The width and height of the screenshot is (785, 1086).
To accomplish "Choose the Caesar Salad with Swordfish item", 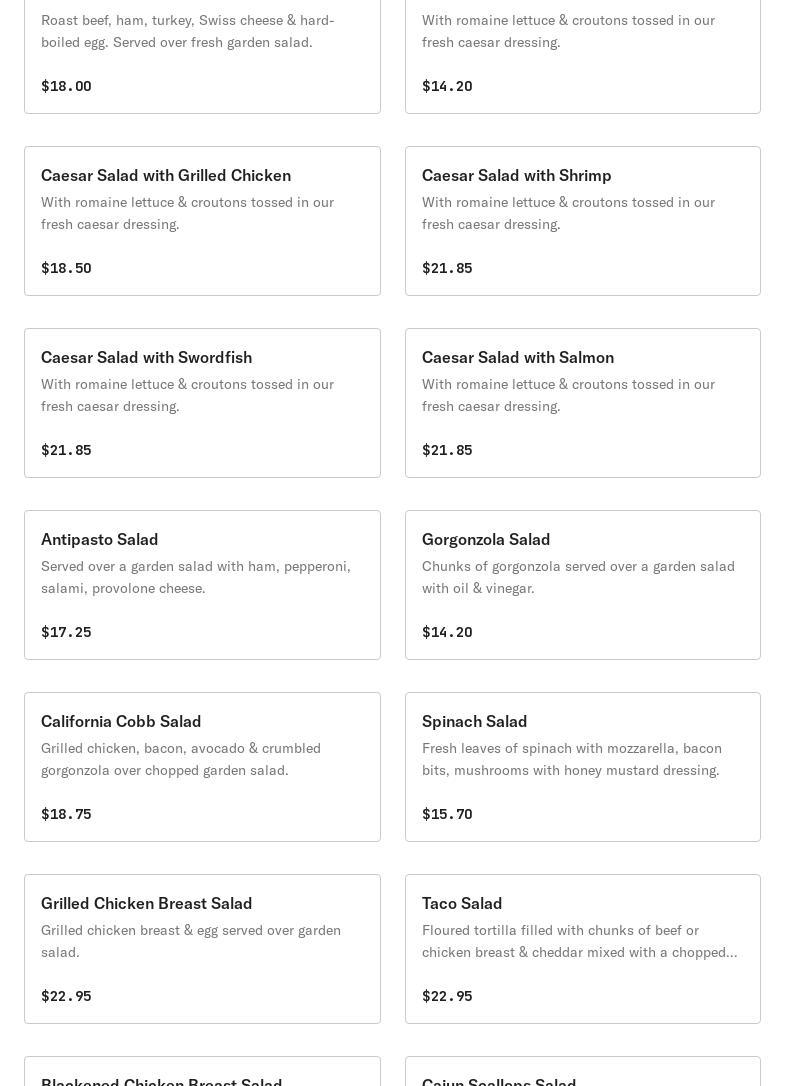I will (x=202, y=403).
